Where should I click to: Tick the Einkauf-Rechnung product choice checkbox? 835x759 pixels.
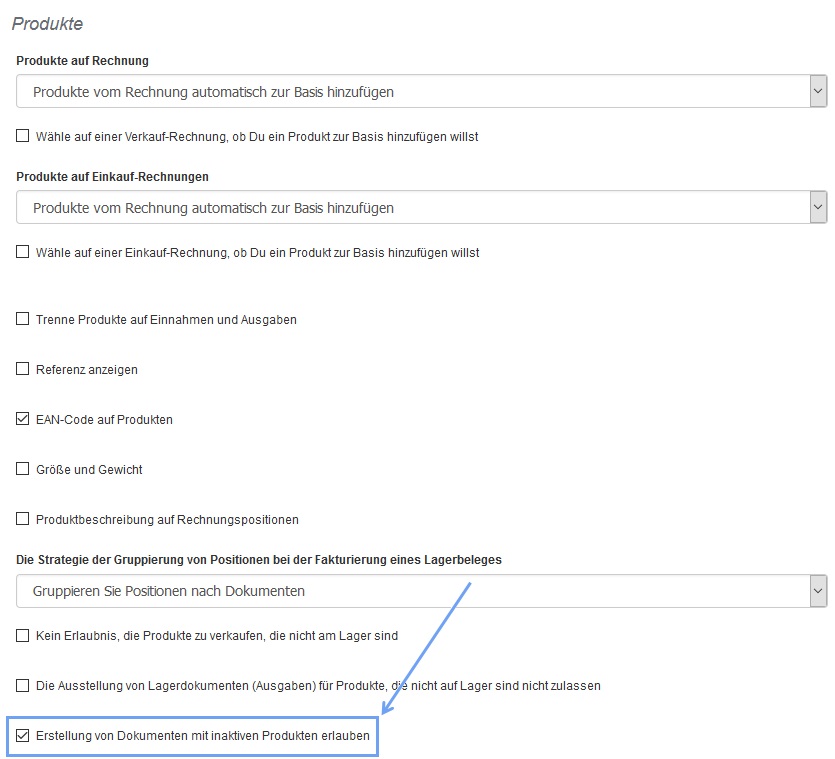click(x=22, y=251)
